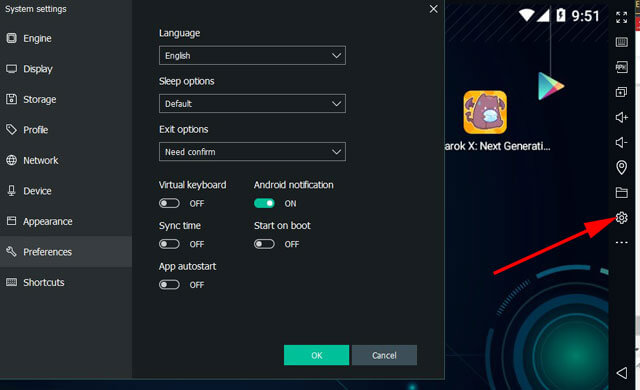Screen dimensions: 640x390
Task: Open the Profile settings section
Action: (x=65, y=130)
